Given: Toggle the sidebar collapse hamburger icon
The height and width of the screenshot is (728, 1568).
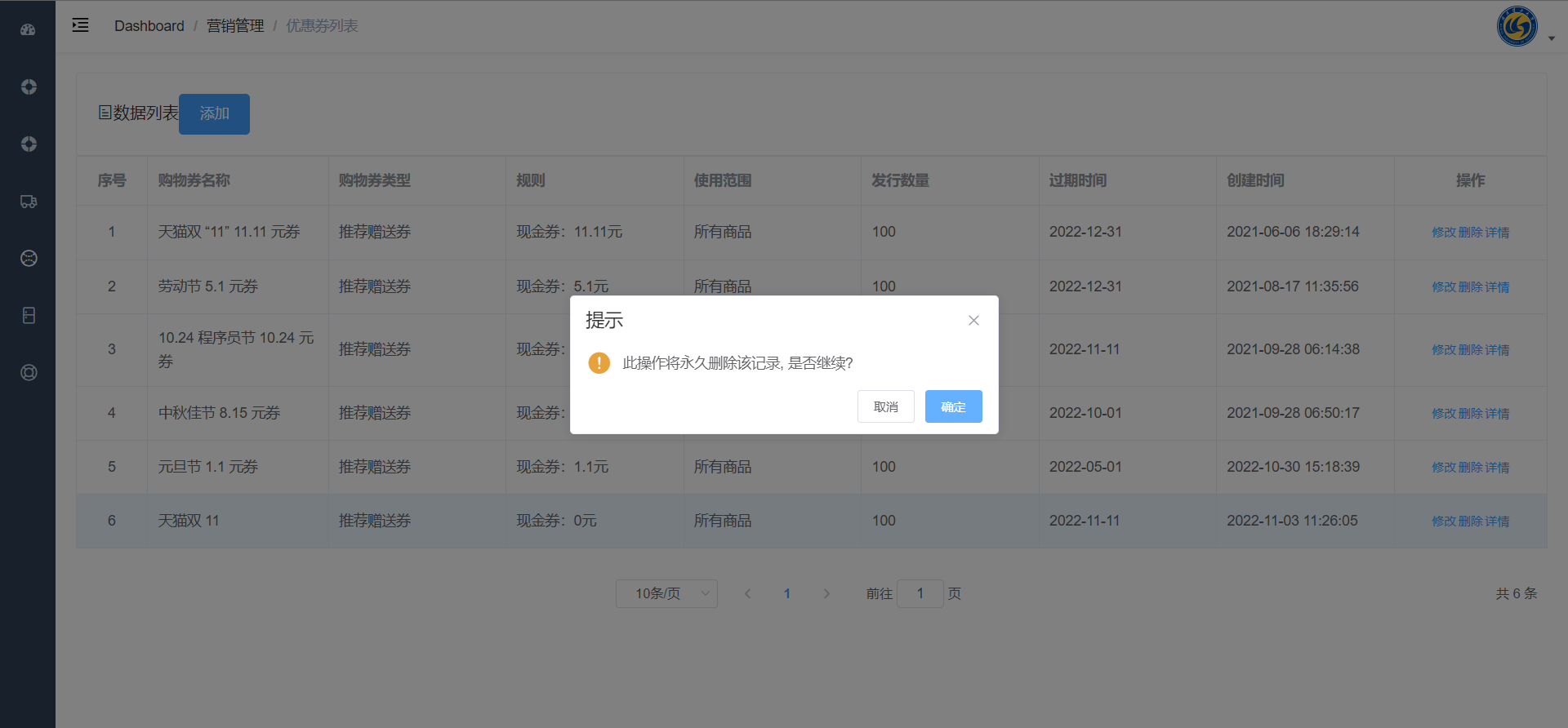Looking at the screenshot, I should 80,25.
